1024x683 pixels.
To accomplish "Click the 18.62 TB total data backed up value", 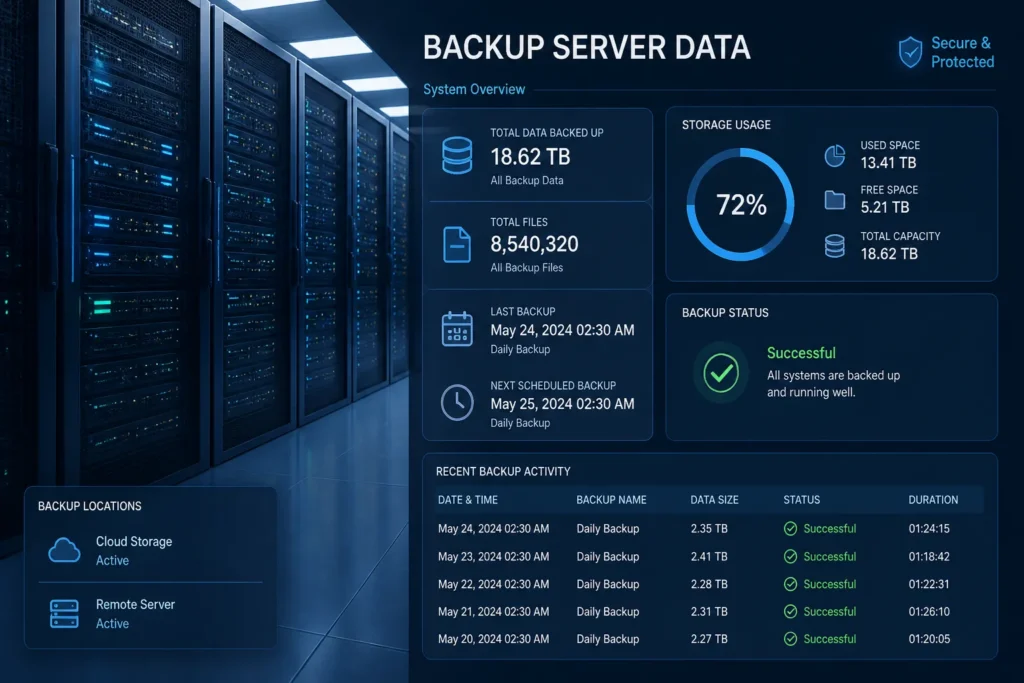I will click(530, 157).
